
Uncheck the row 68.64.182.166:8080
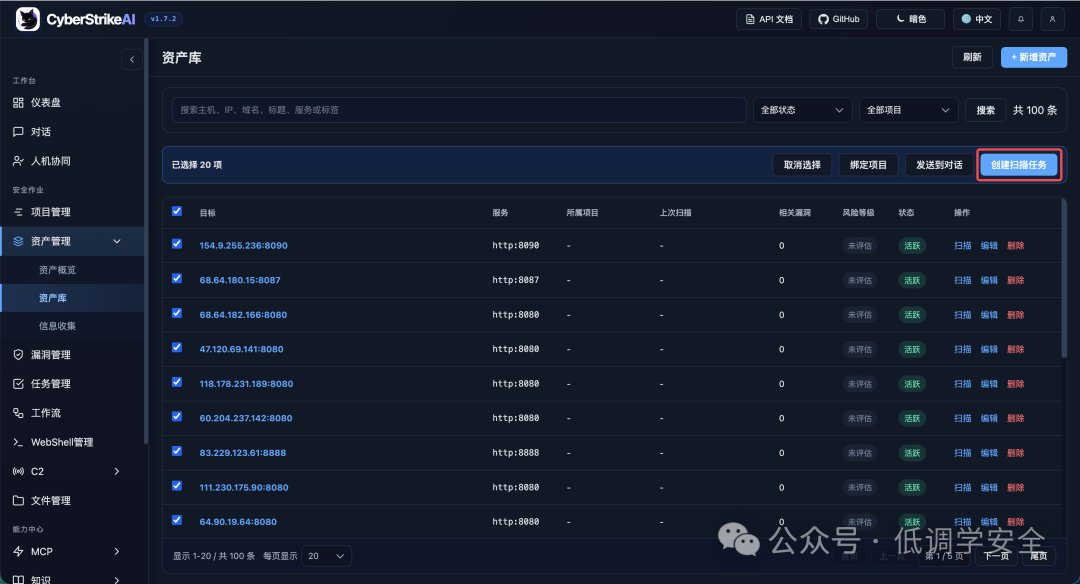click(x=177, y=313)
